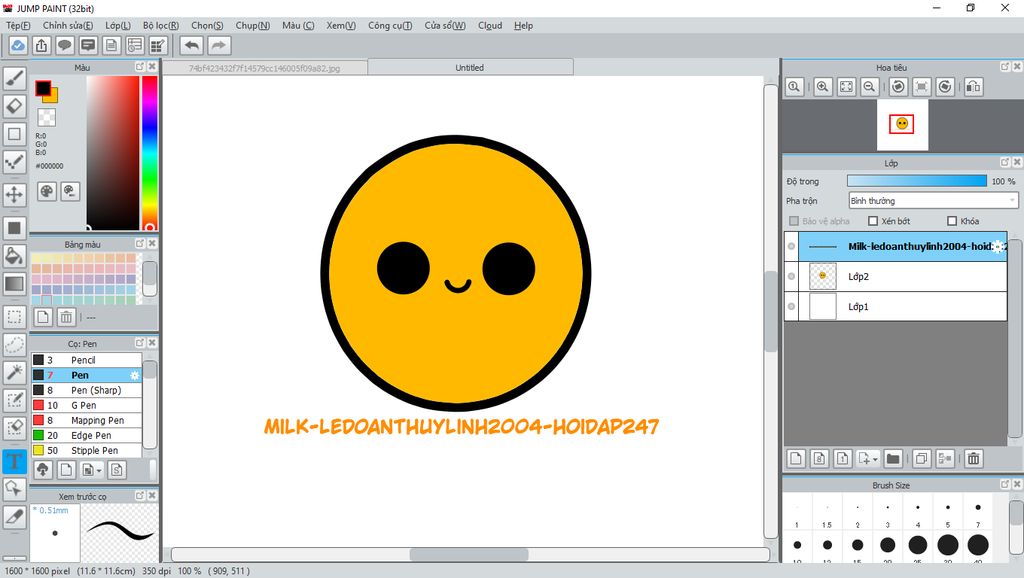Click the rainbow hue slider bar
The height and width of the screenshot is (578, 1024).
150,153
